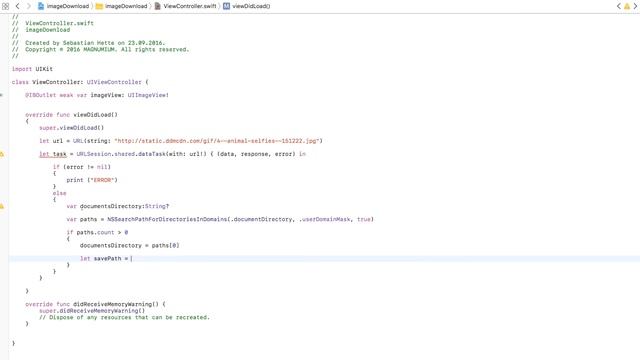Click '// imageDownload' header comment line
Screen dimensions: 640x360
pyautogui.click(x=41, y=30)
